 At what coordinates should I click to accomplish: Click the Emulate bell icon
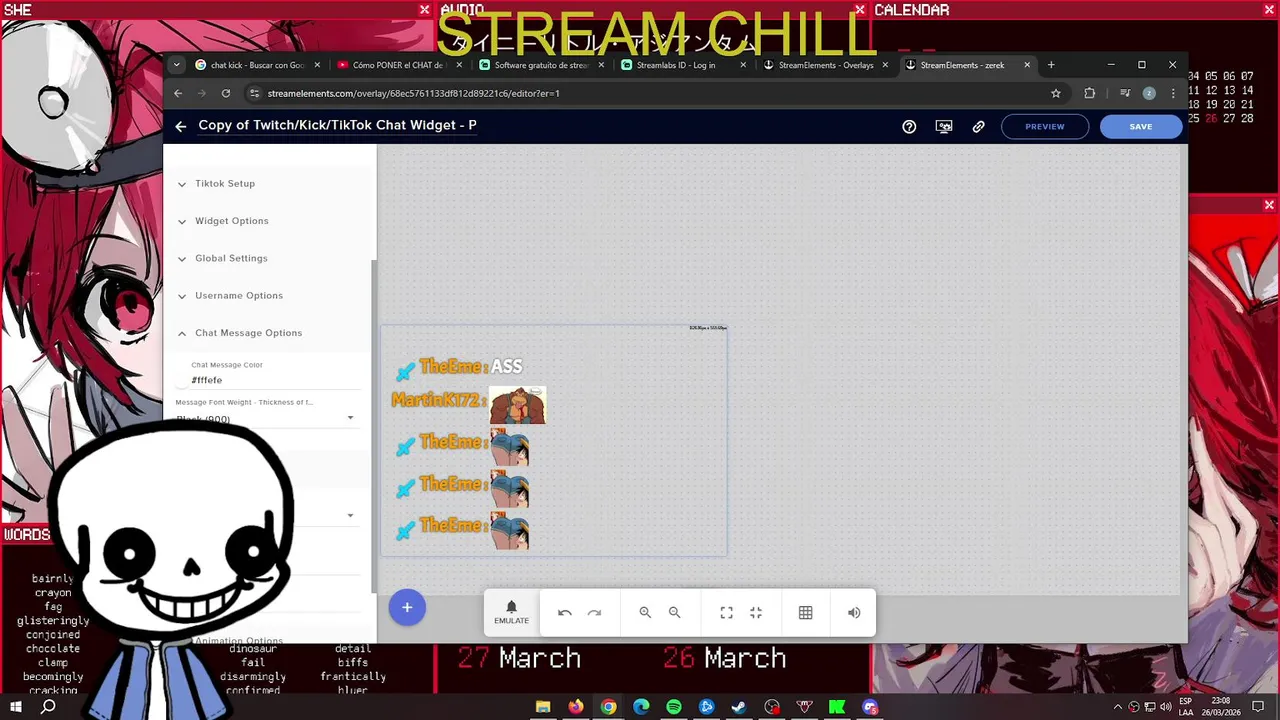[511, 607]
